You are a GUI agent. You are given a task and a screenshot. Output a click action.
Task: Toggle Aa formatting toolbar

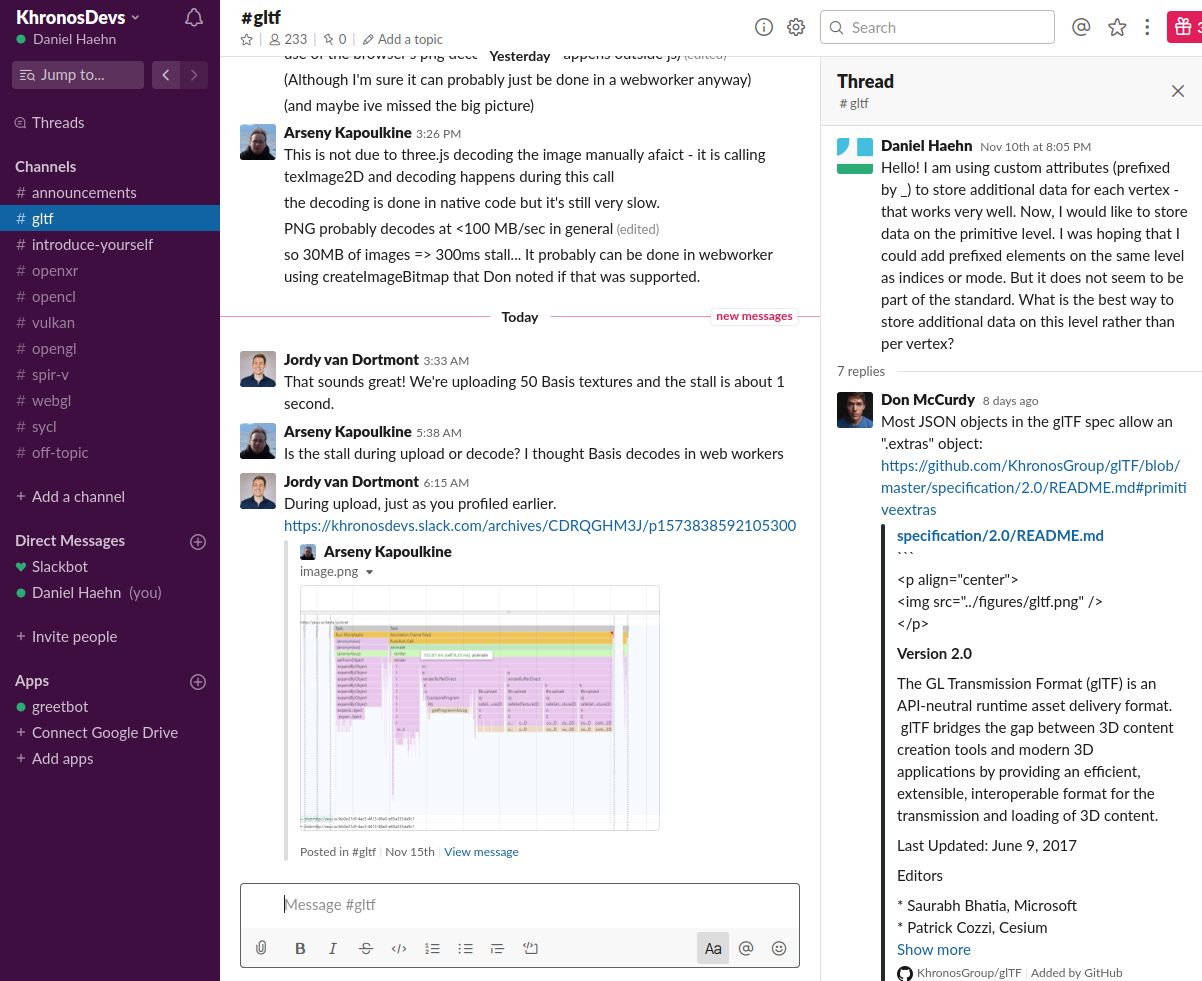713,948
